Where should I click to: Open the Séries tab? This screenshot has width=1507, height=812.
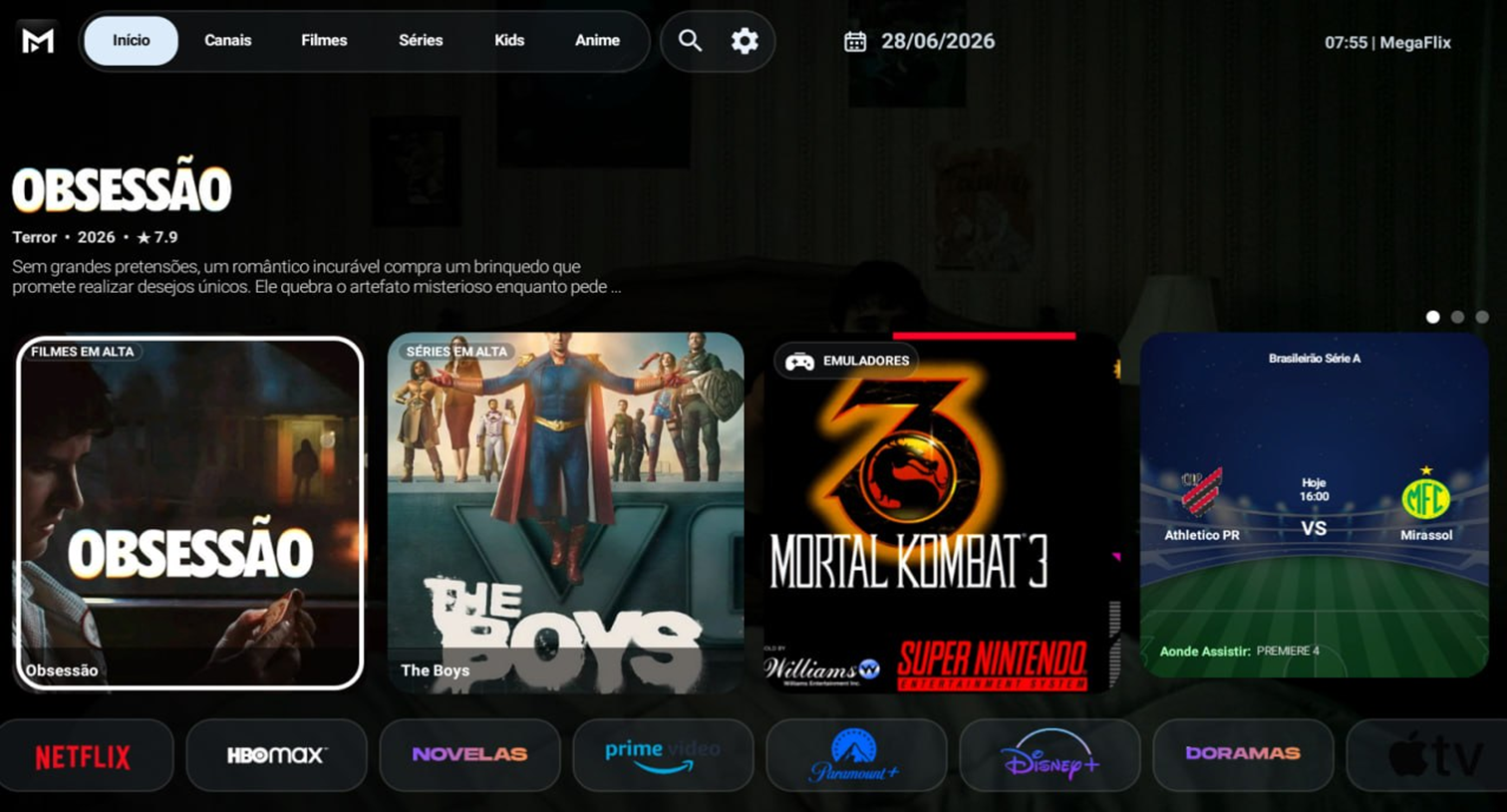pos(421,41)
